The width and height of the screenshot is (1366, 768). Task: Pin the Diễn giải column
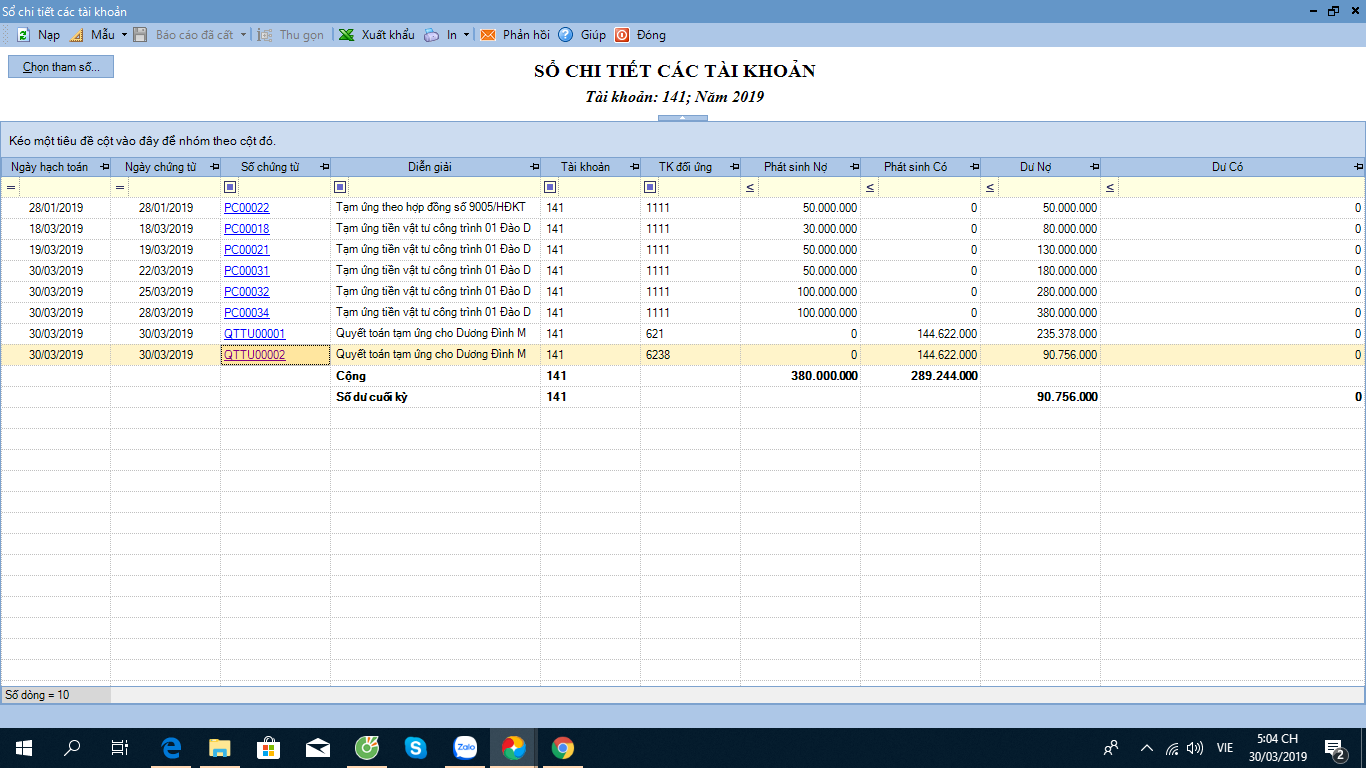coord(534,167)
